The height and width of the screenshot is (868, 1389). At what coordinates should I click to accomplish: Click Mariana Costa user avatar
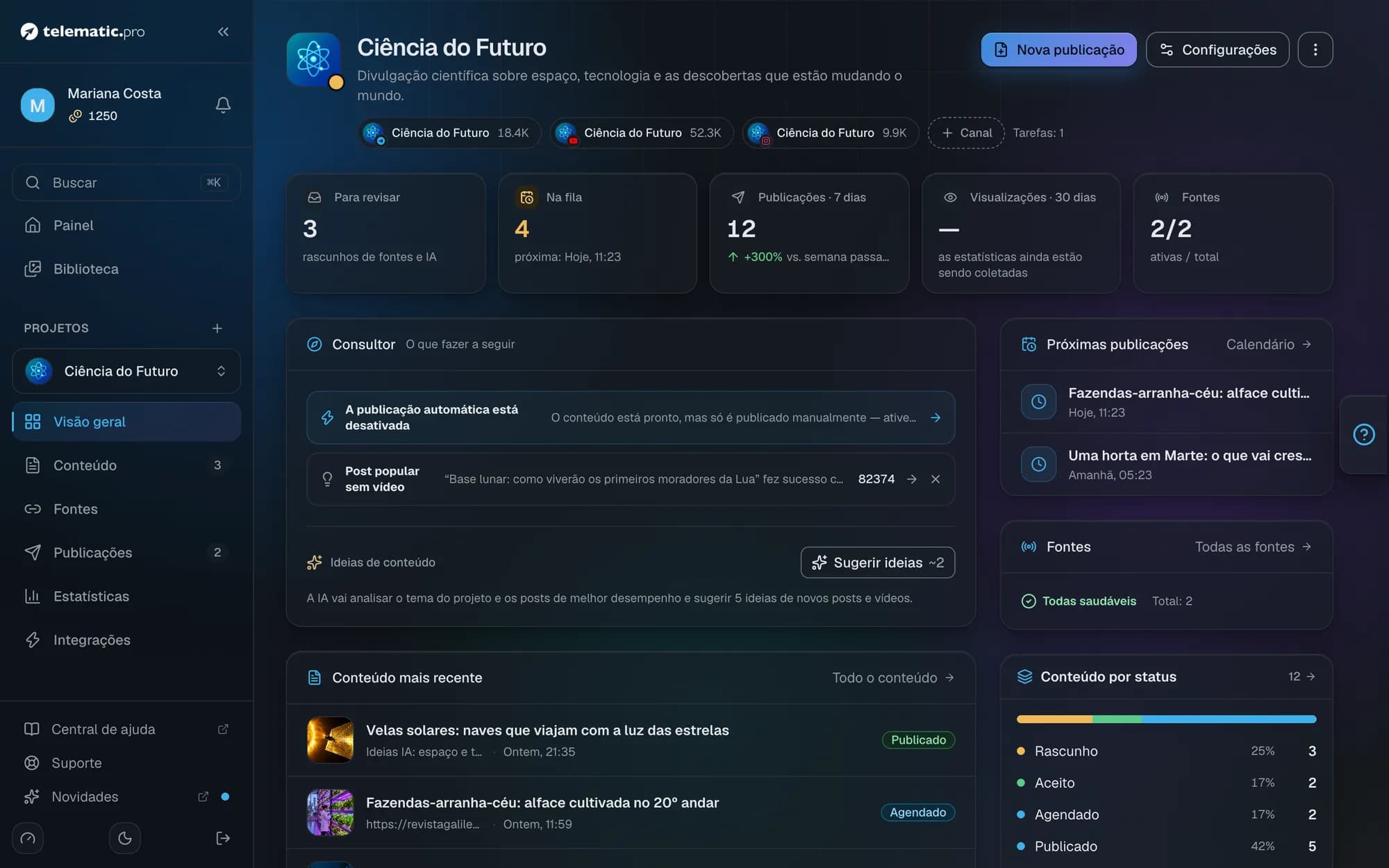pyautogui.click(x=38, y=105)
